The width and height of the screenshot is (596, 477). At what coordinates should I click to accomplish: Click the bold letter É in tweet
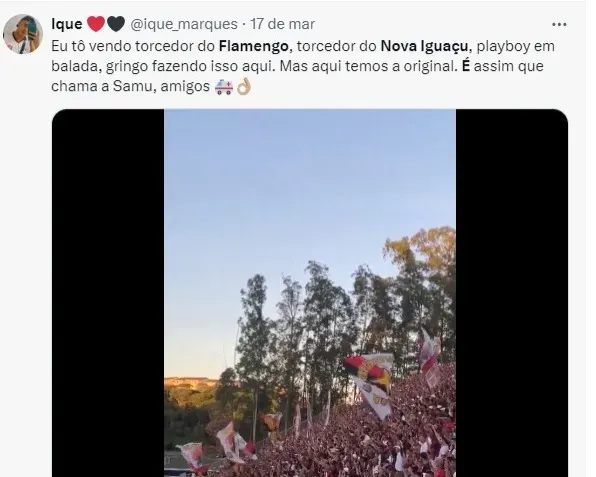(466, 65)
